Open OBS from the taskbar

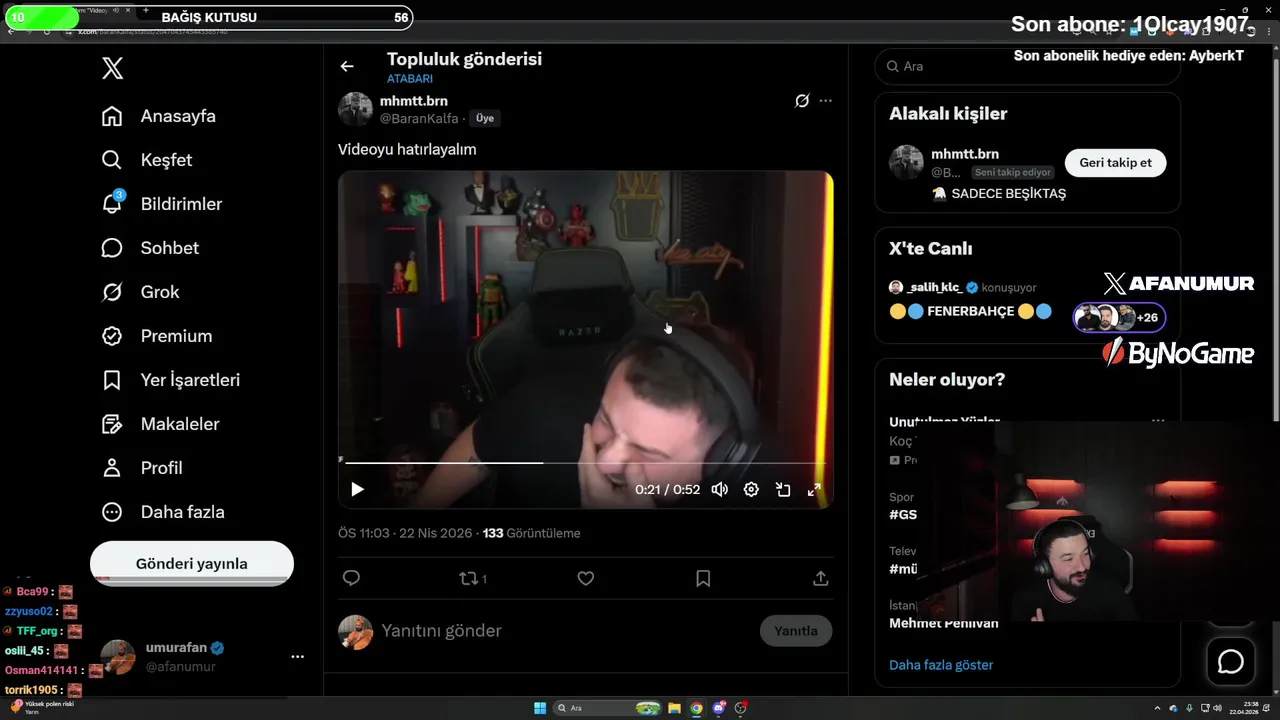[x=741, y=708]
